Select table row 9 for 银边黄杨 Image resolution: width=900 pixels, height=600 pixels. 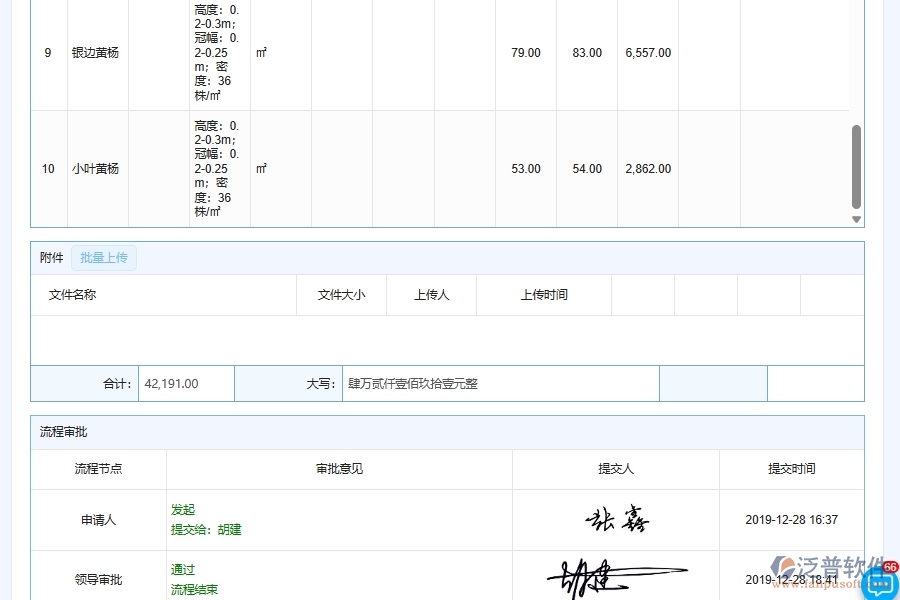[x=95, y=53]
